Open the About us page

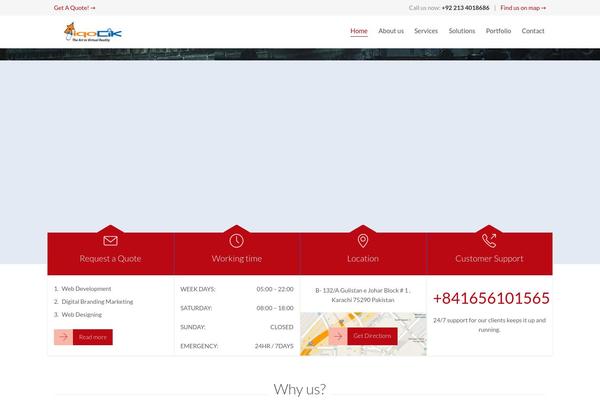pos(391,31)
